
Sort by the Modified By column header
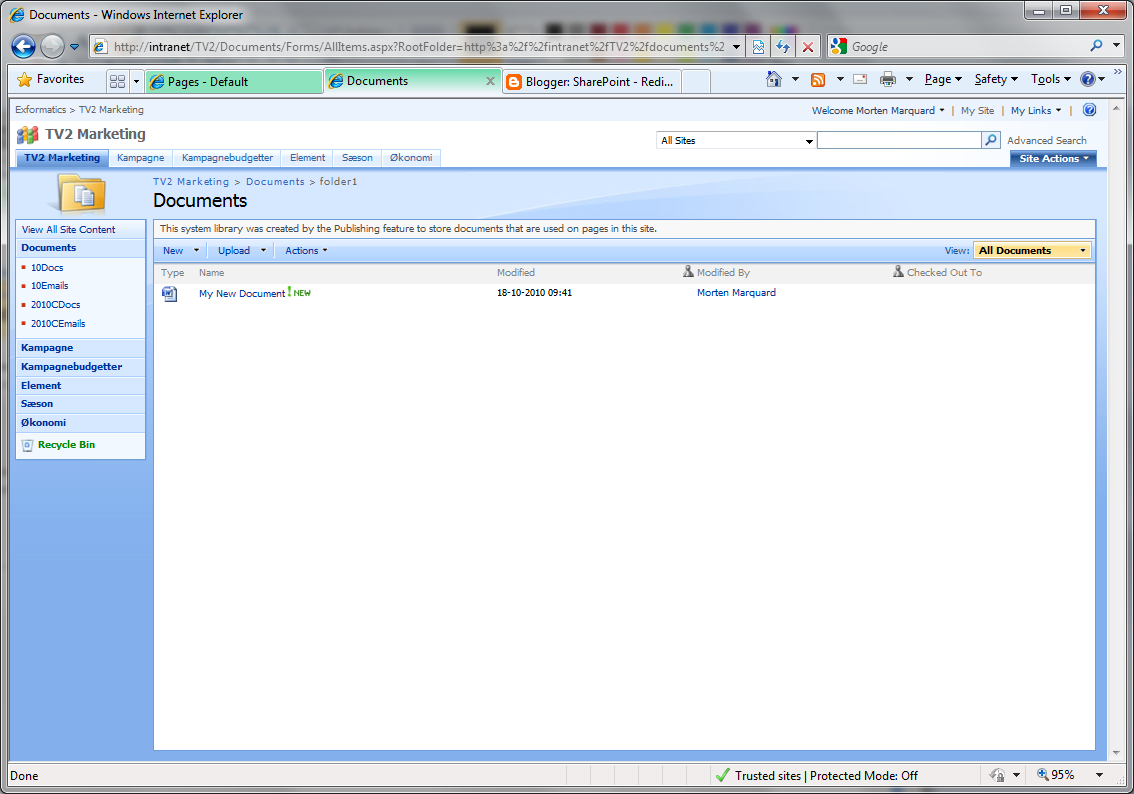(723, 273)
